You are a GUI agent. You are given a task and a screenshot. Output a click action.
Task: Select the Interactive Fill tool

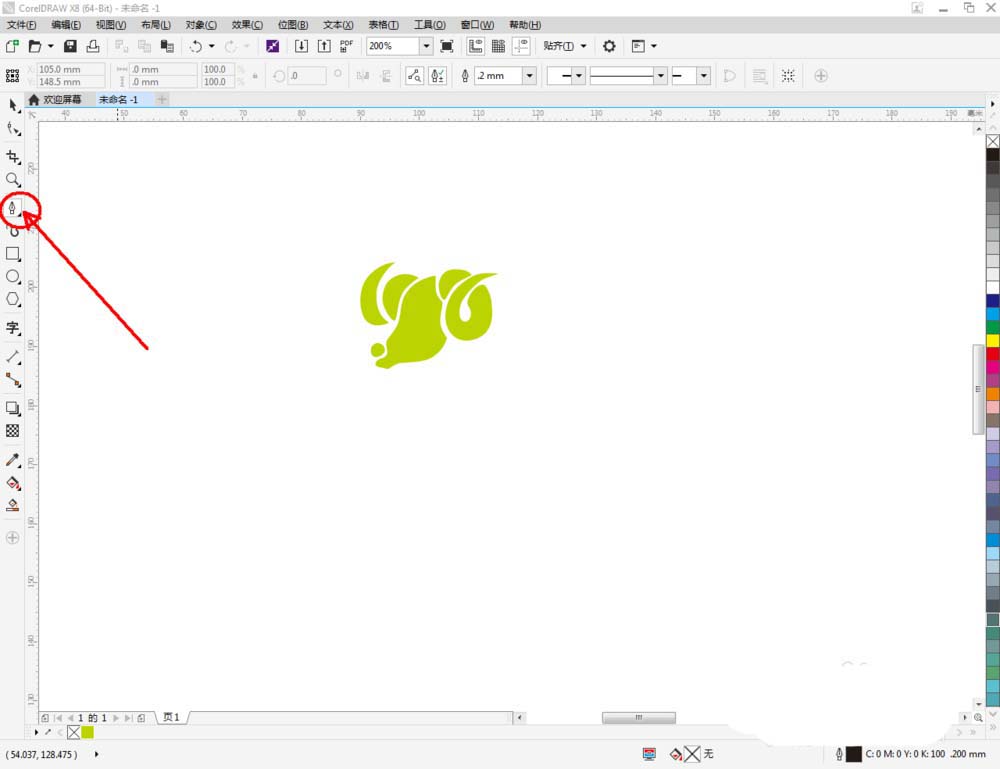point(13,483)
